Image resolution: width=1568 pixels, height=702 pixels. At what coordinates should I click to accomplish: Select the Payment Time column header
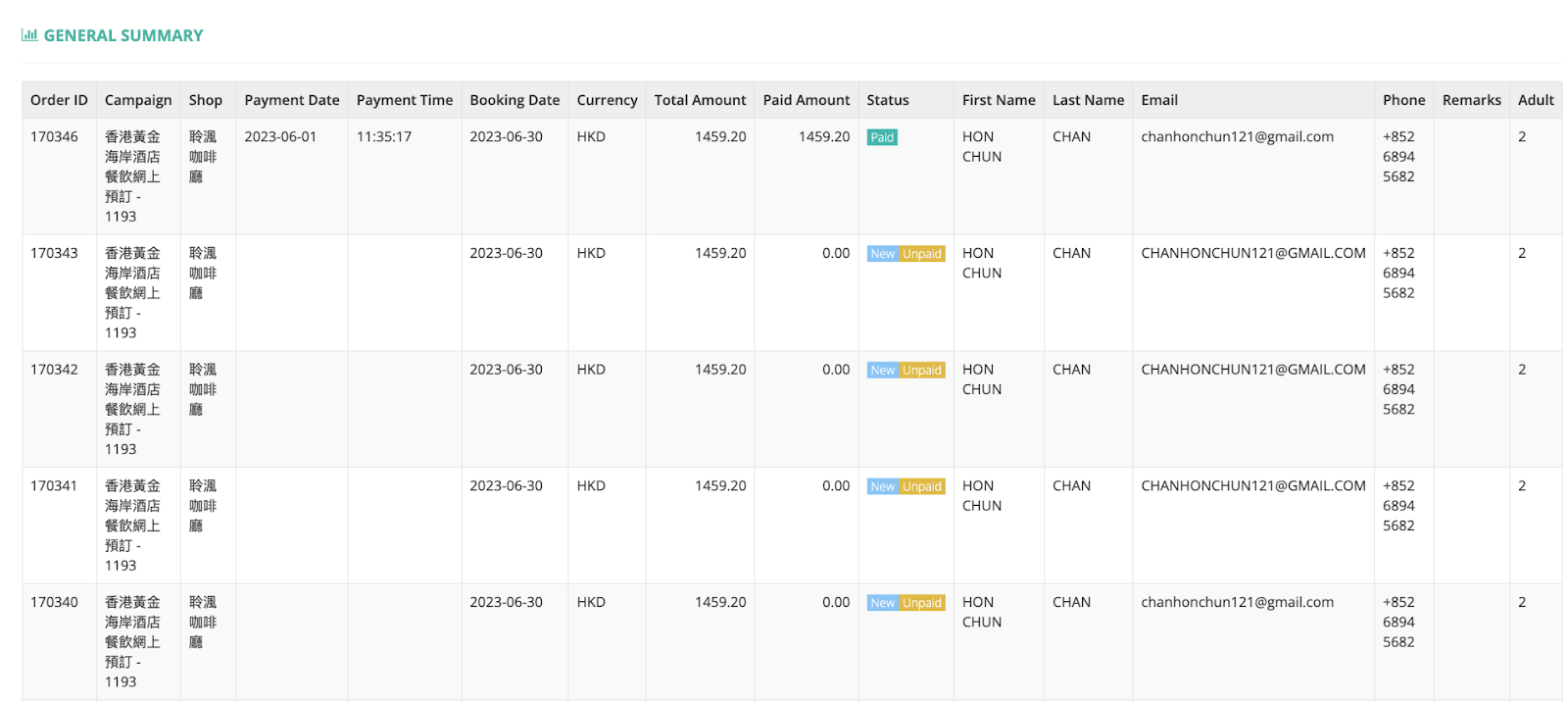pyautogui.click(x=405, y=100)
